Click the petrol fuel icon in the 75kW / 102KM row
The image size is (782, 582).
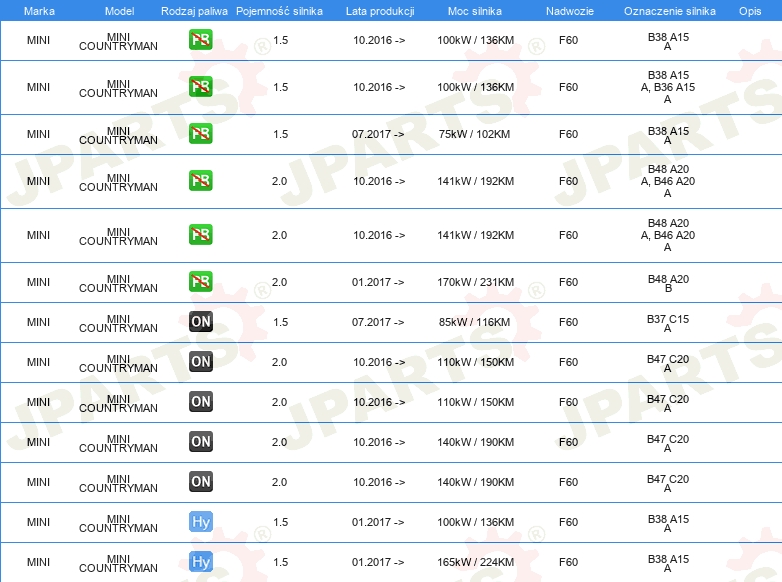[200, 134]
